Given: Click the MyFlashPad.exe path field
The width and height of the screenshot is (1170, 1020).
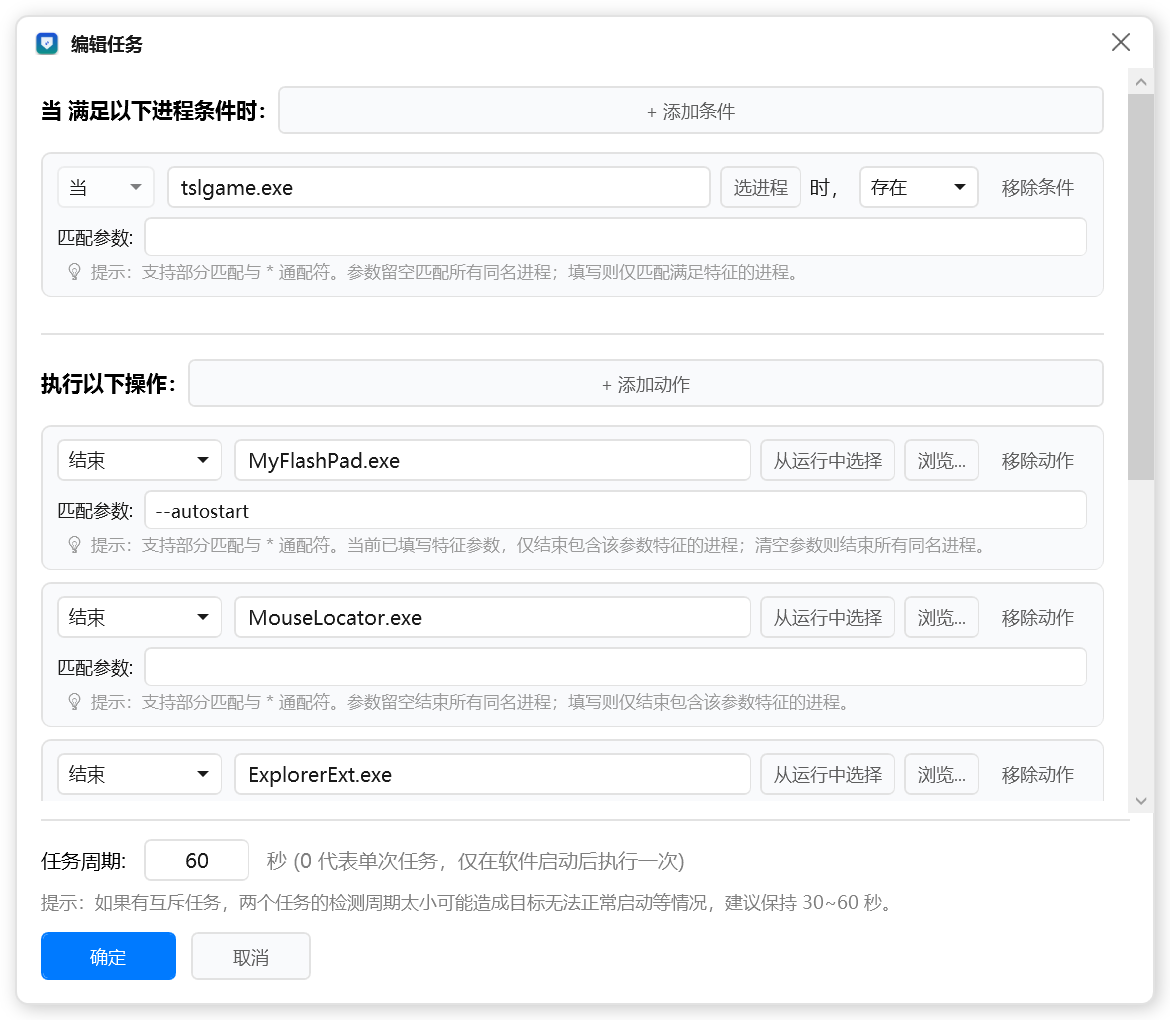Looking at the screenshot, I should (492, 460).
